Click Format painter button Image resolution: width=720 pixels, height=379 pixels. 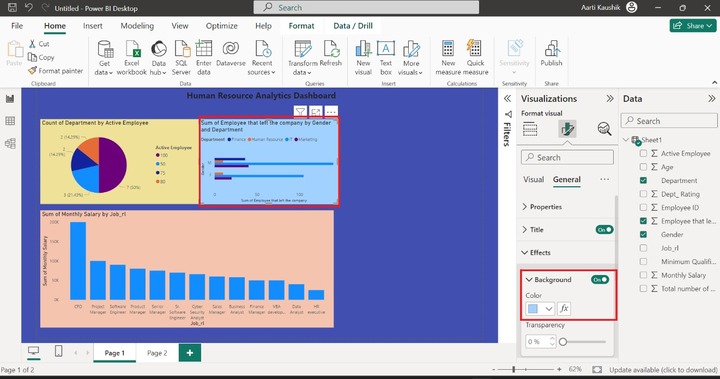[x=55, y=71]
